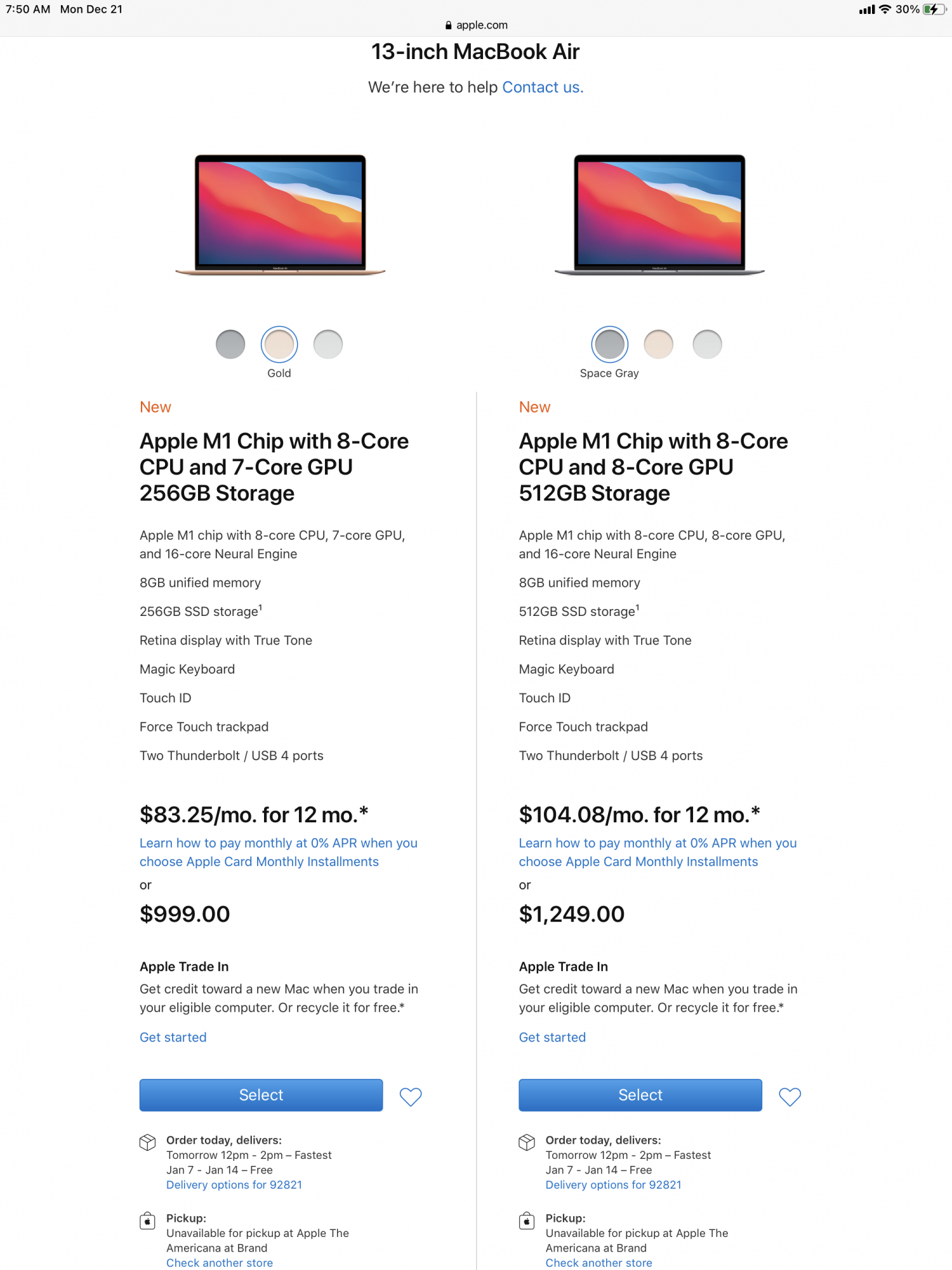
Task: Favorite the 256GB MacBook Air with heart icon
Action: point(411,1097)
